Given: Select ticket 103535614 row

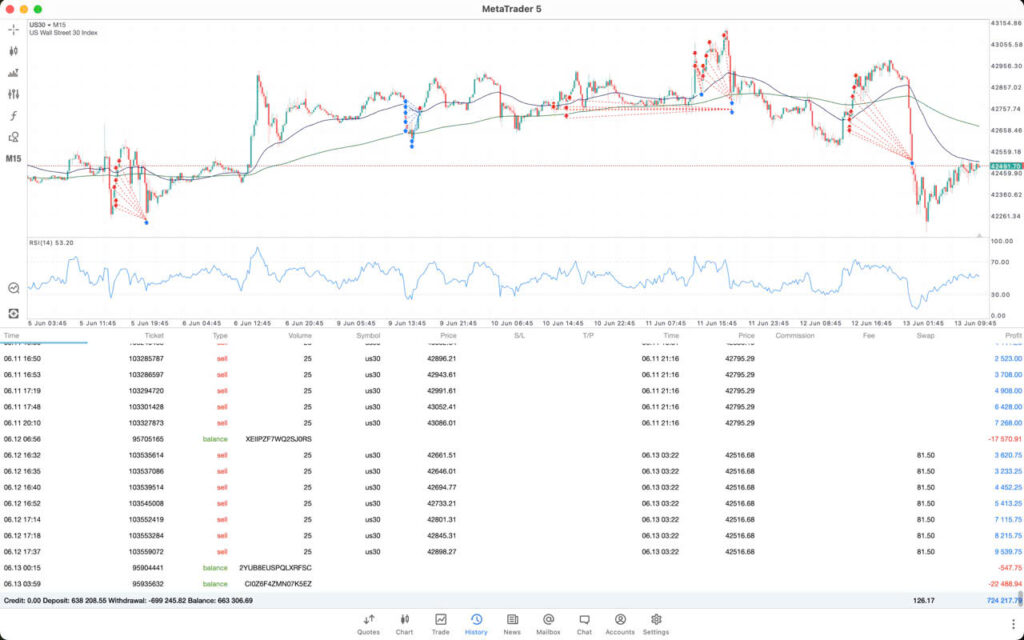Looking at the screenshot, I should [x=512, y=455].
